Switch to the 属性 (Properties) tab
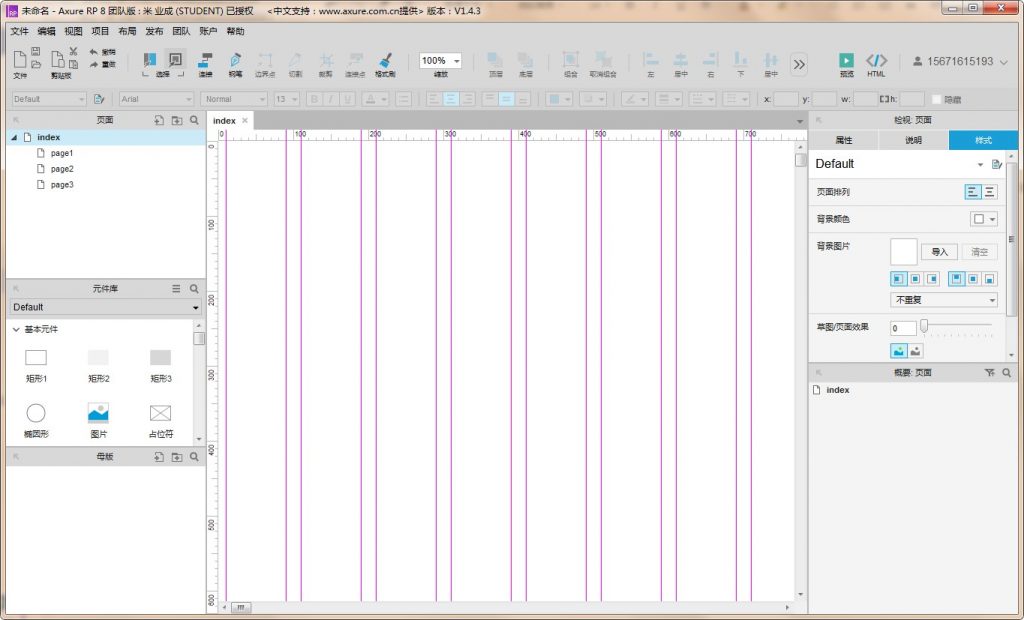 click(843, 140)
